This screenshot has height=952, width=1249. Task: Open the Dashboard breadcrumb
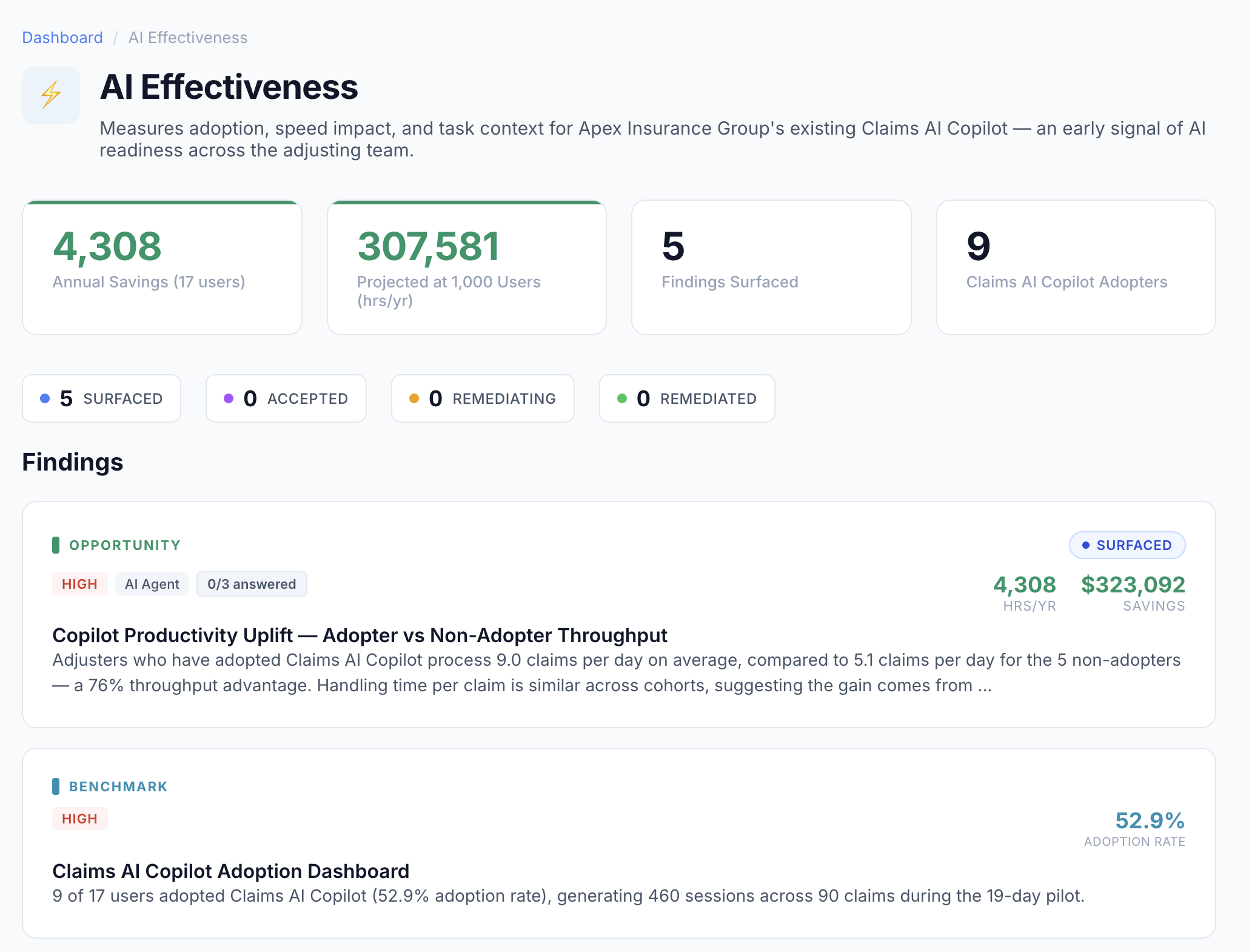tap(62, 37)
